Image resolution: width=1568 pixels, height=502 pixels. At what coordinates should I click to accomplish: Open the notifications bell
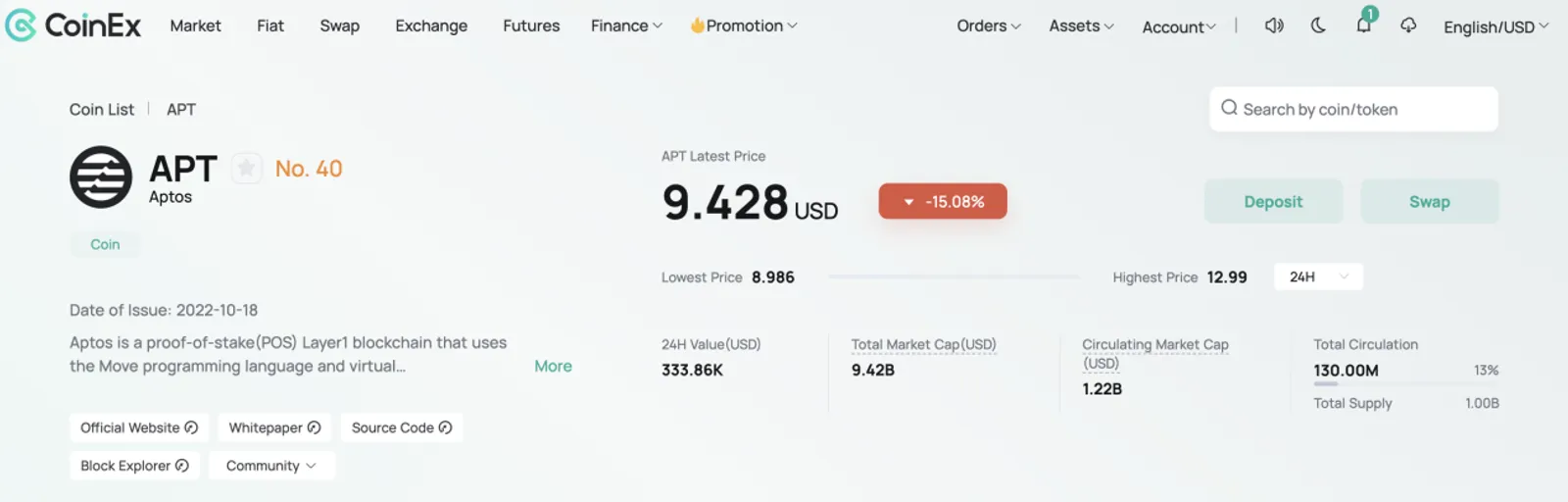1364,24
